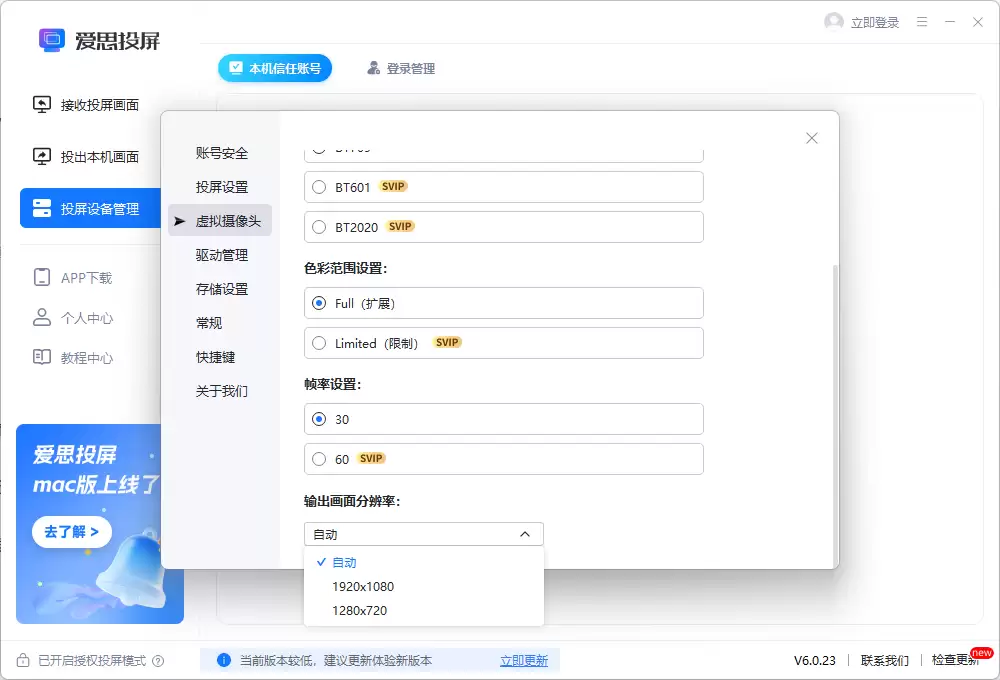Open 存储设置 settings section
1000x680 pixels.
[221, 289]
